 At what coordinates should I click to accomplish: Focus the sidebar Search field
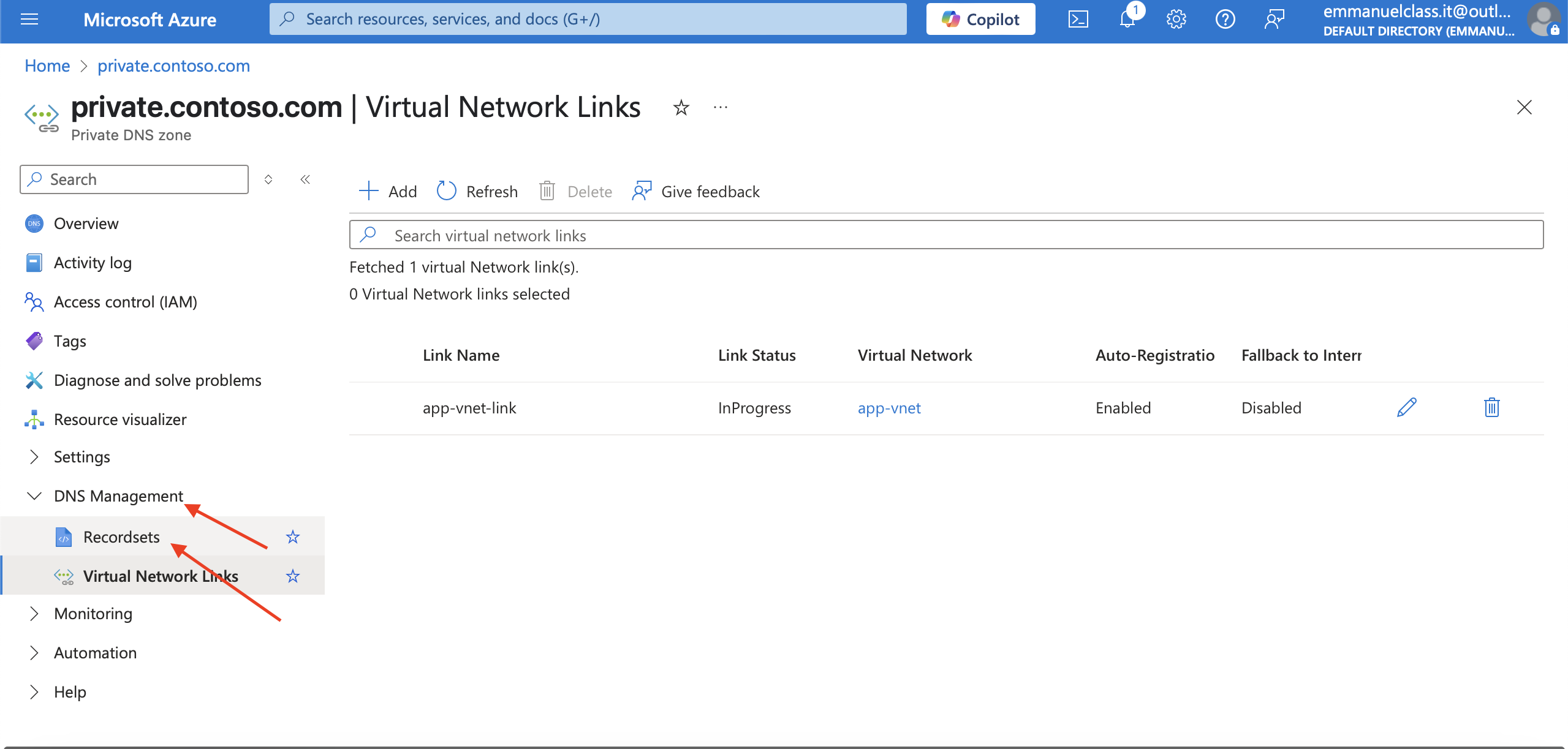134,179
